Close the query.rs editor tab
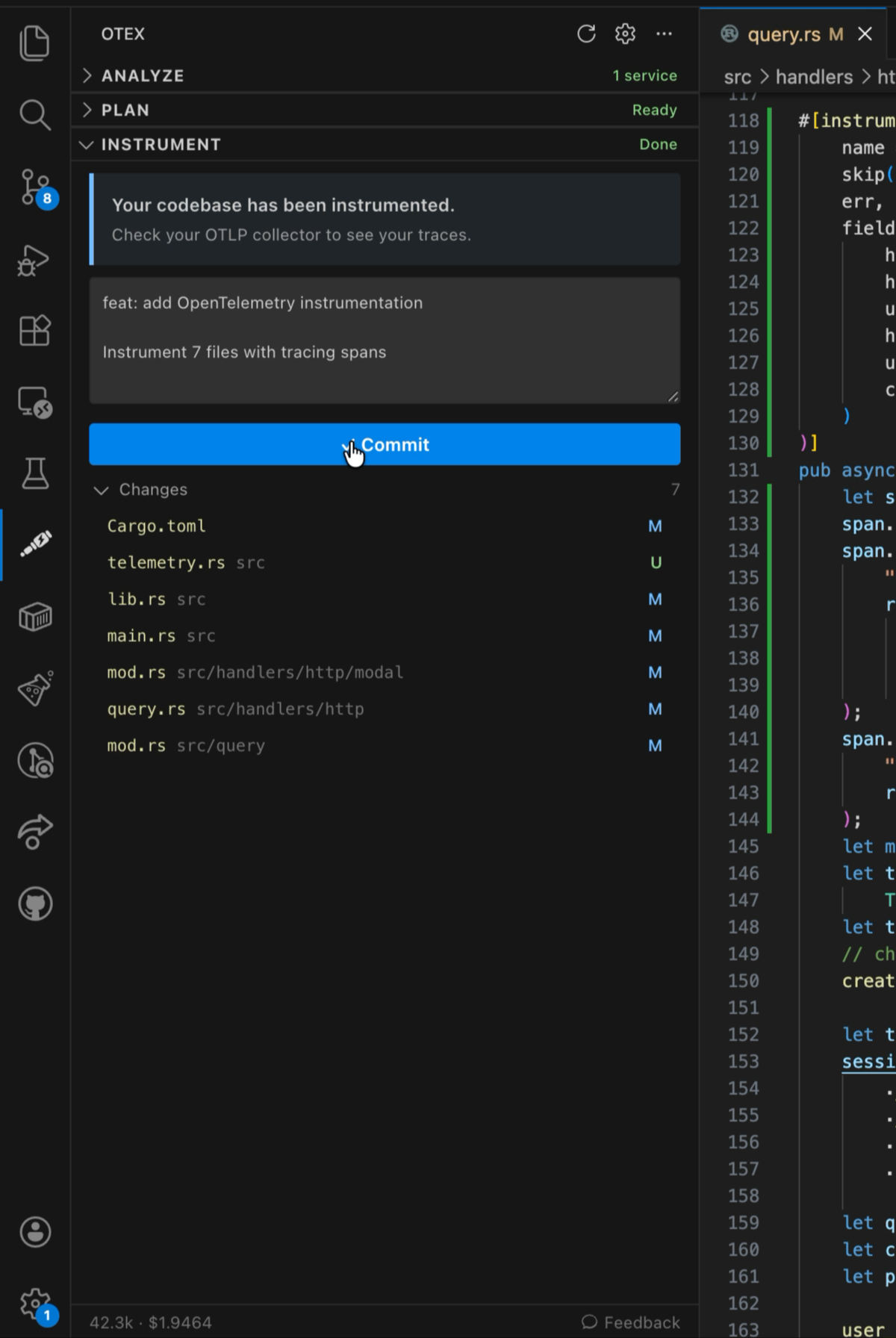Screen dimensions: 896x1338 865,34
